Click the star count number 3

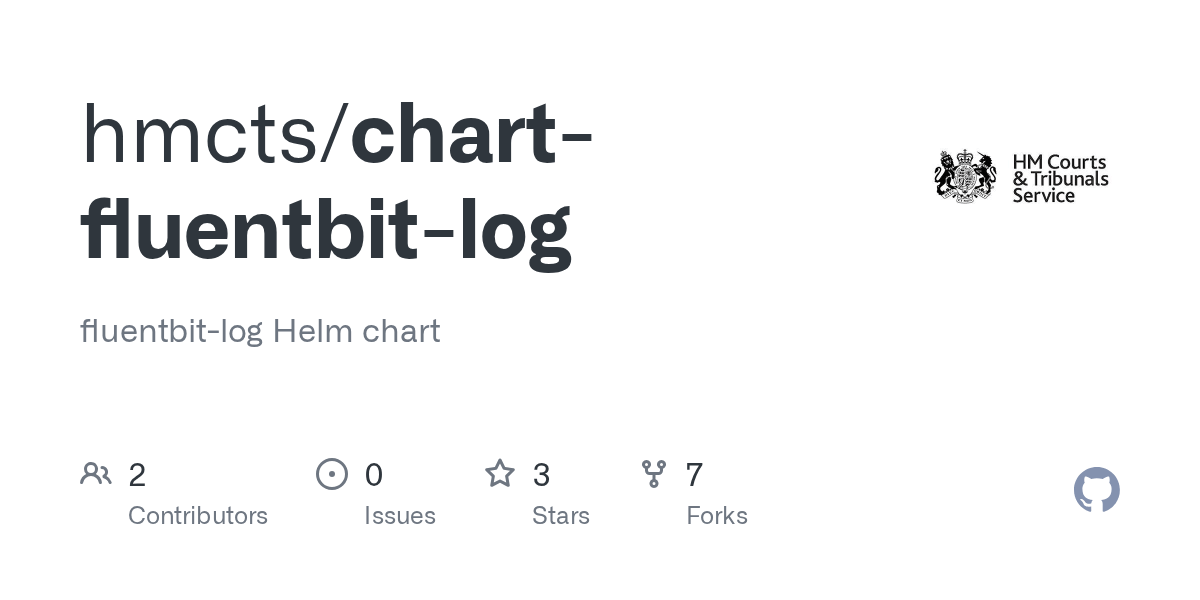(x=541, y=475)
